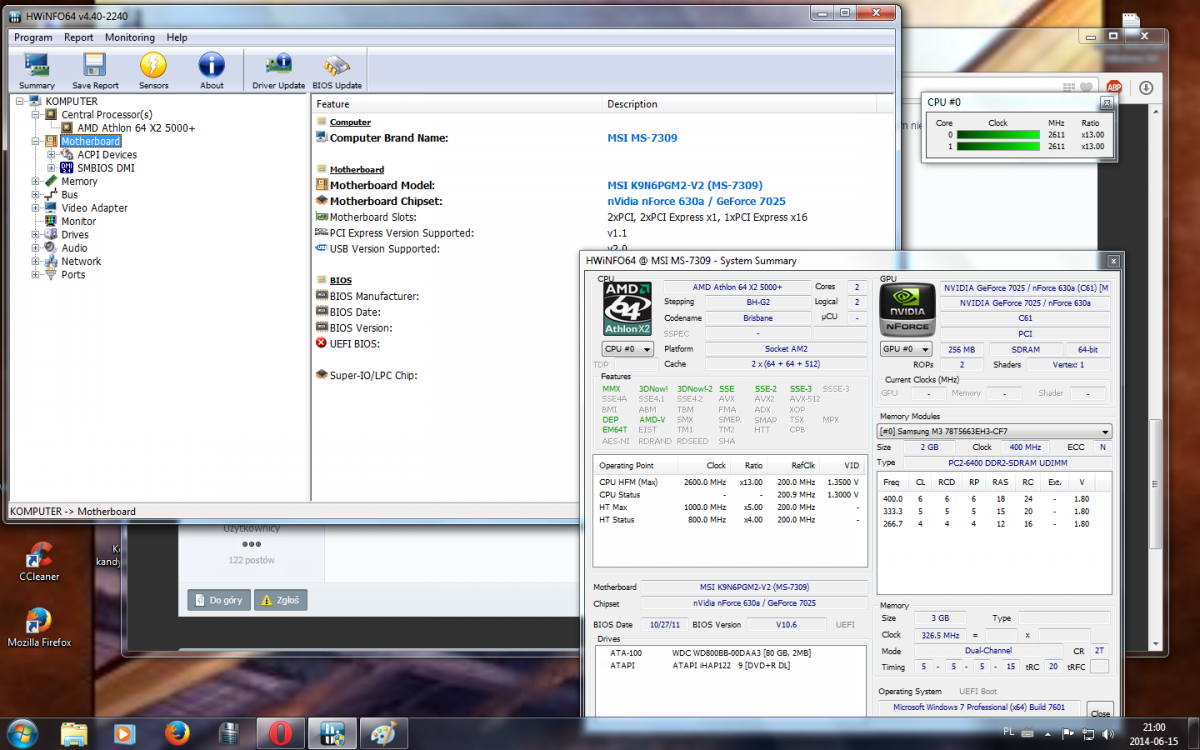Click the 'KOMPUTER -> Motherboard' status bar text
The height and width of the screenshot is (750, 1200).
click(x=72, y=511)
